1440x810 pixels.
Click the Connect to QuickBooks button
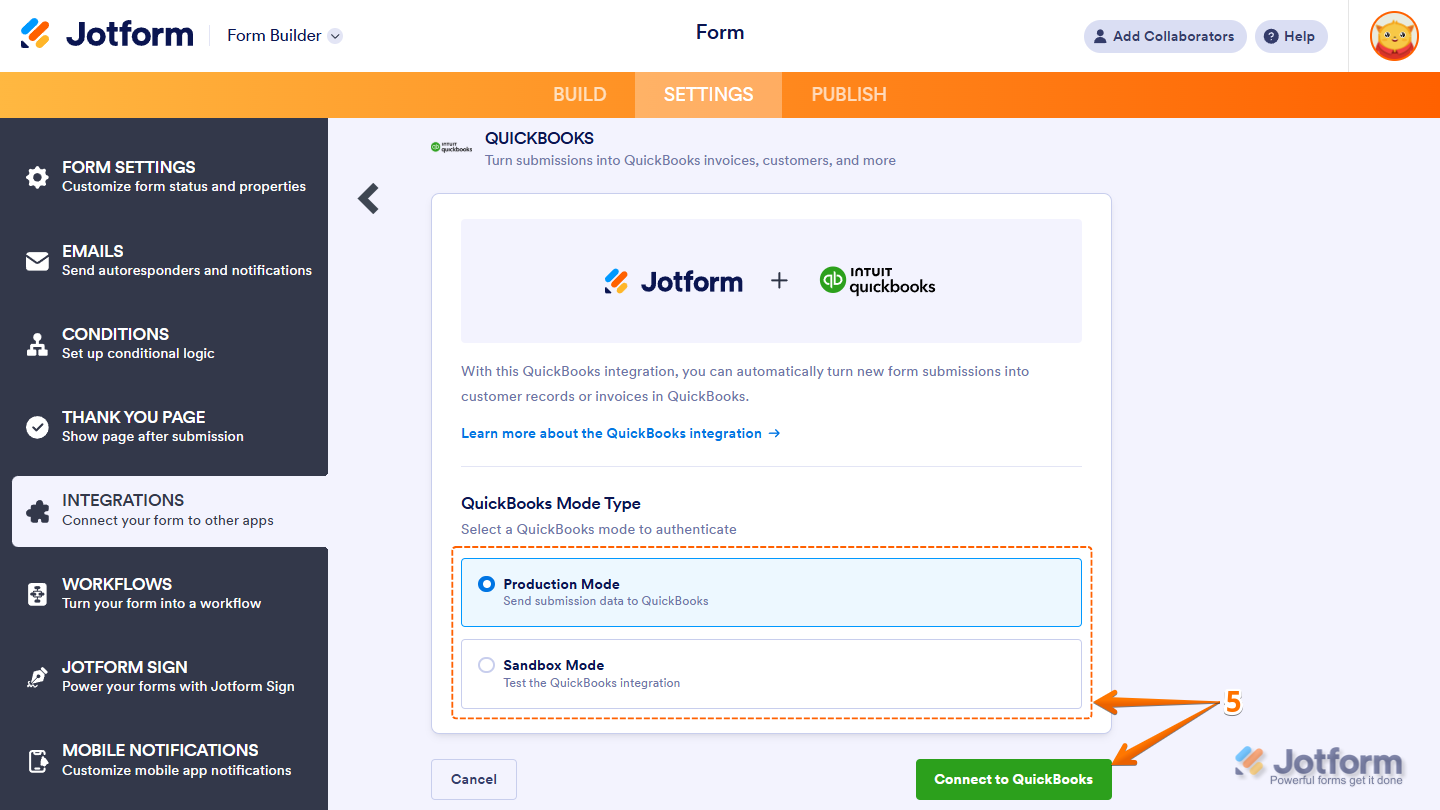pyautogui.click(x=1014, y=779)
